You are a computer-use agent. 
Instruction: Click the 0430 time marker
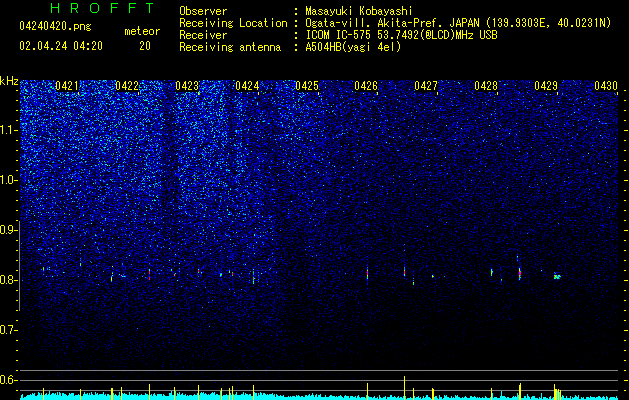click(x=606, y=86)
